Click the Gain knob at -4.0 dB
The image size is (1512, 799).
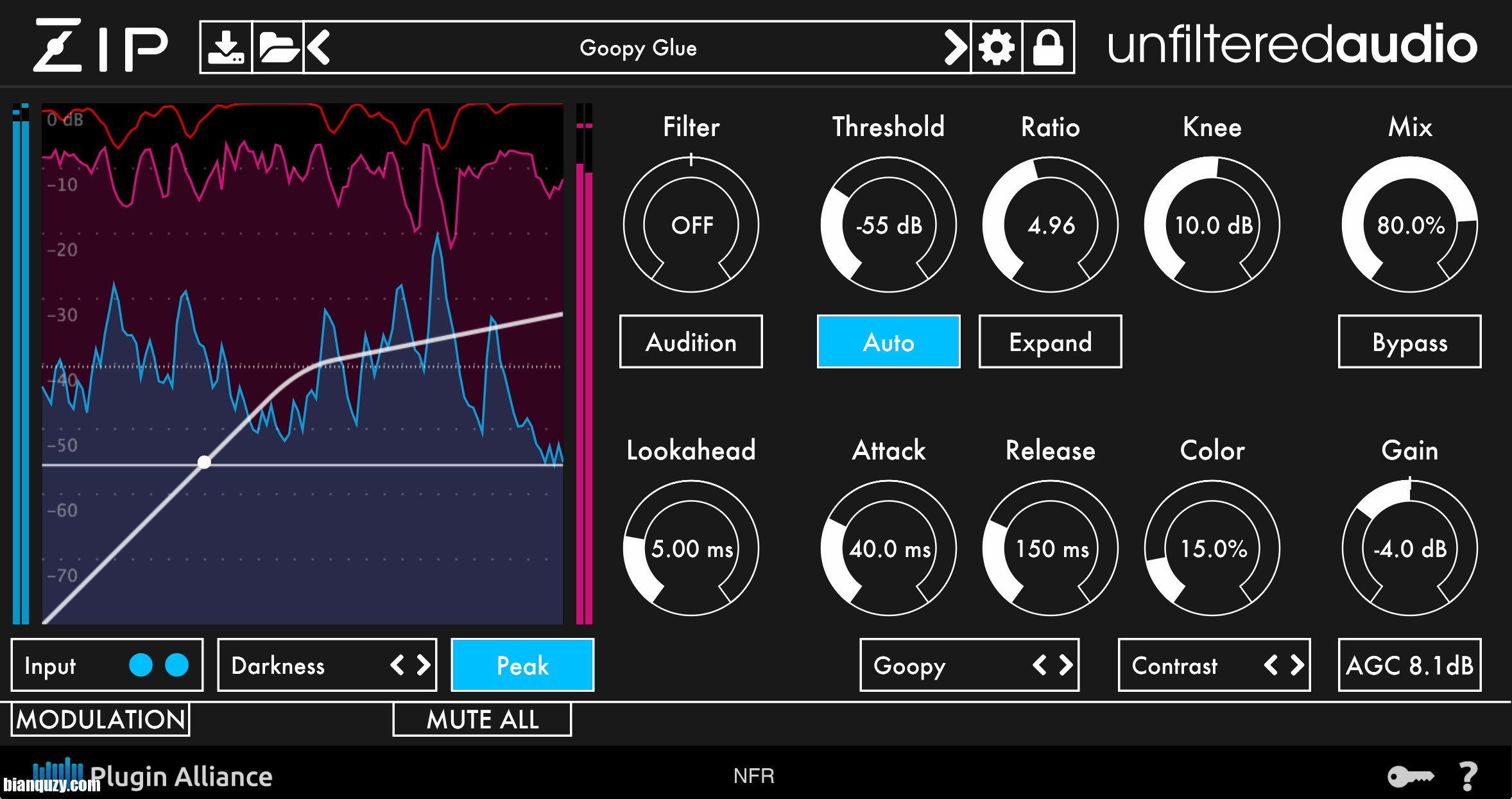(x=1410, y=548)
